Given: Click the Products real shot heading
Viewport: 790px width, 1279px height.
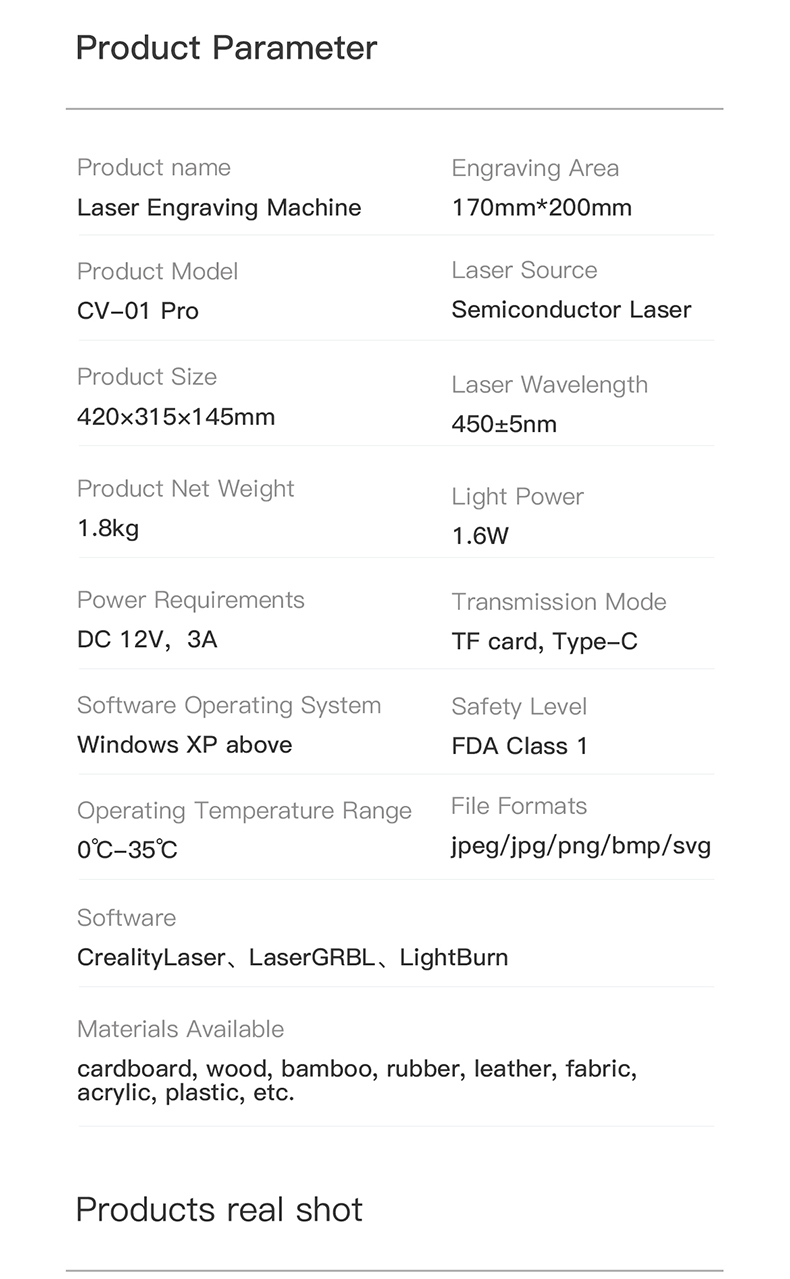Looking at the screenshot, I should coord(219,1210).
